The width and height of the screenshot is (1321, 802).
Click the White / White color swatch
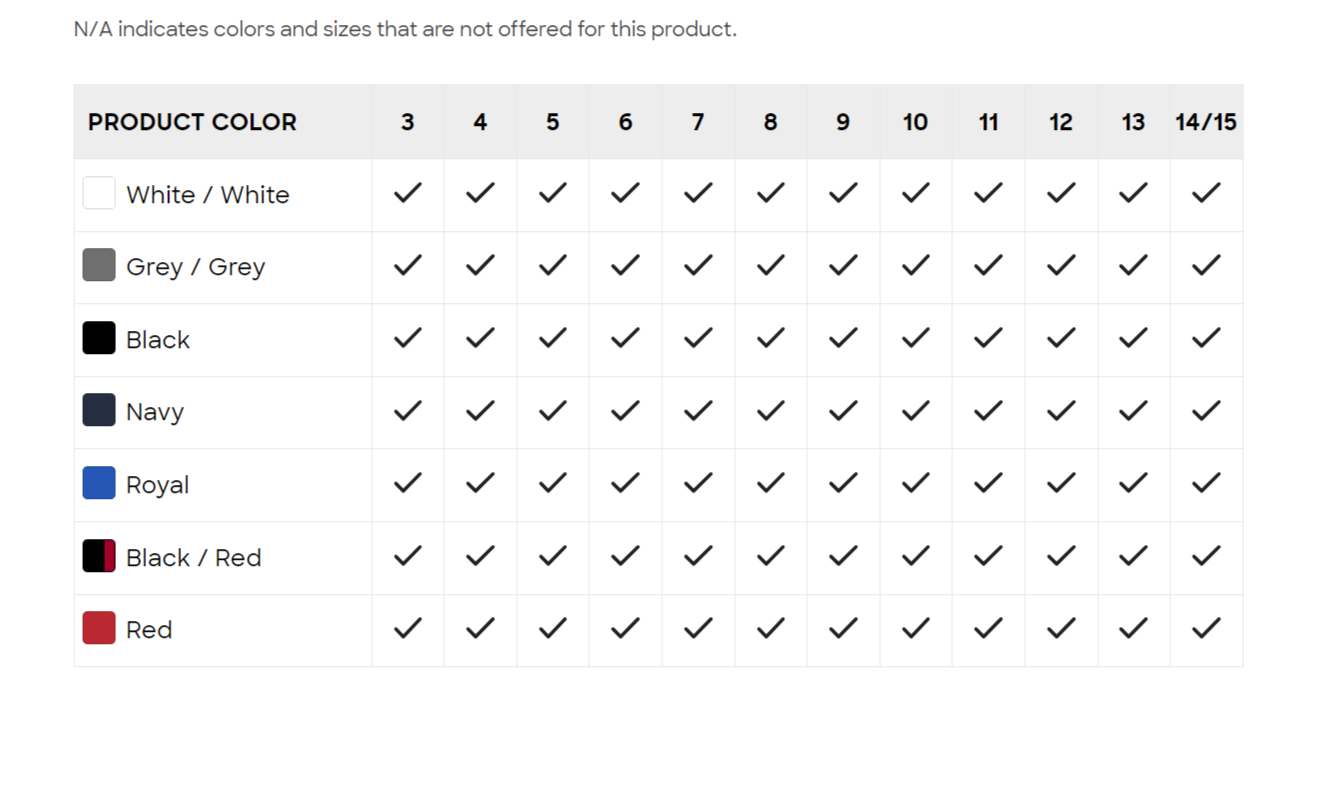pos(99,193)
